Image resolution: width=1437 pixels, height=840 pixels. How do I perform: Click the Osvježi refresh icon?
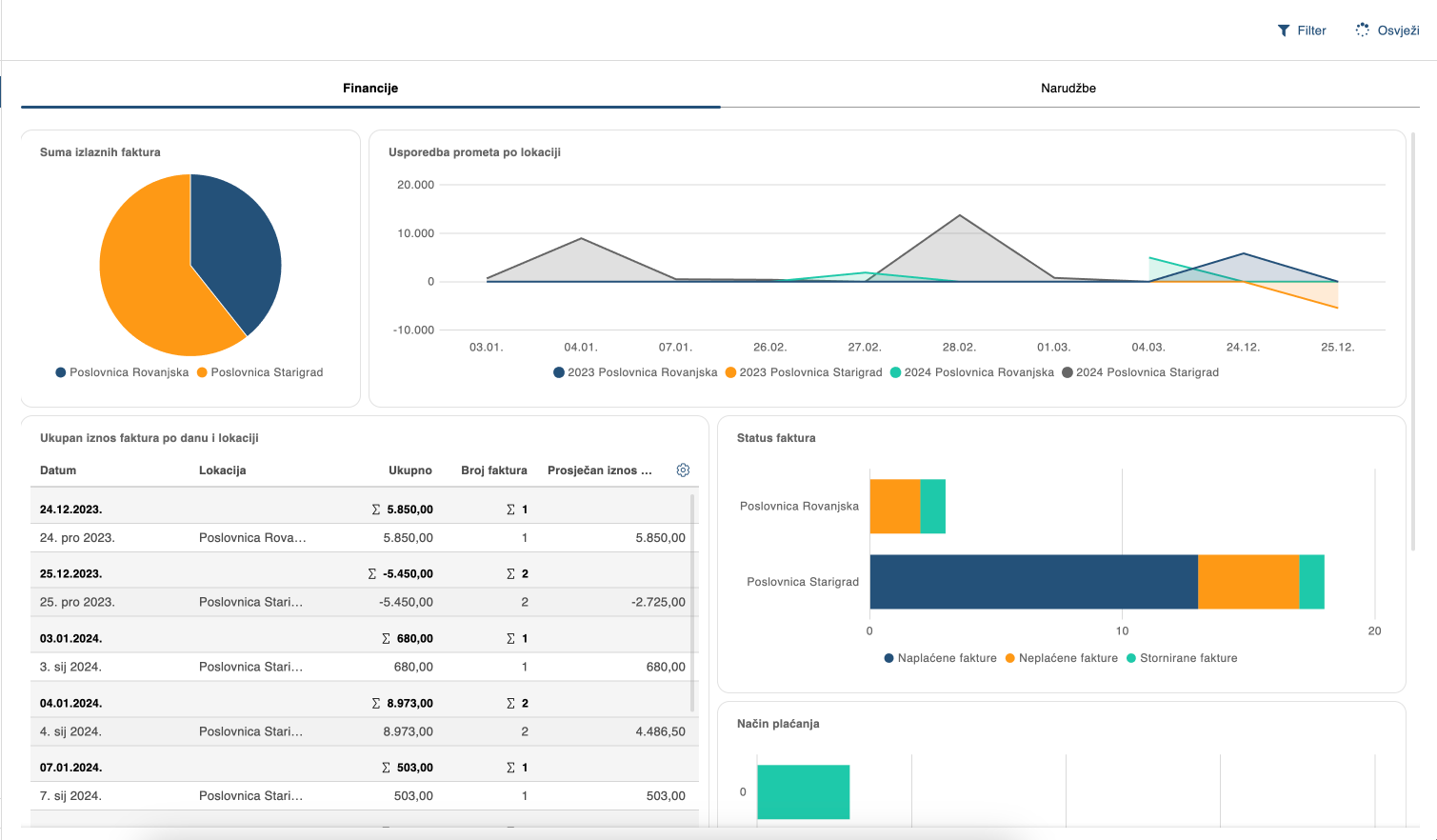pyautogui.click(x=1363, y=30)
